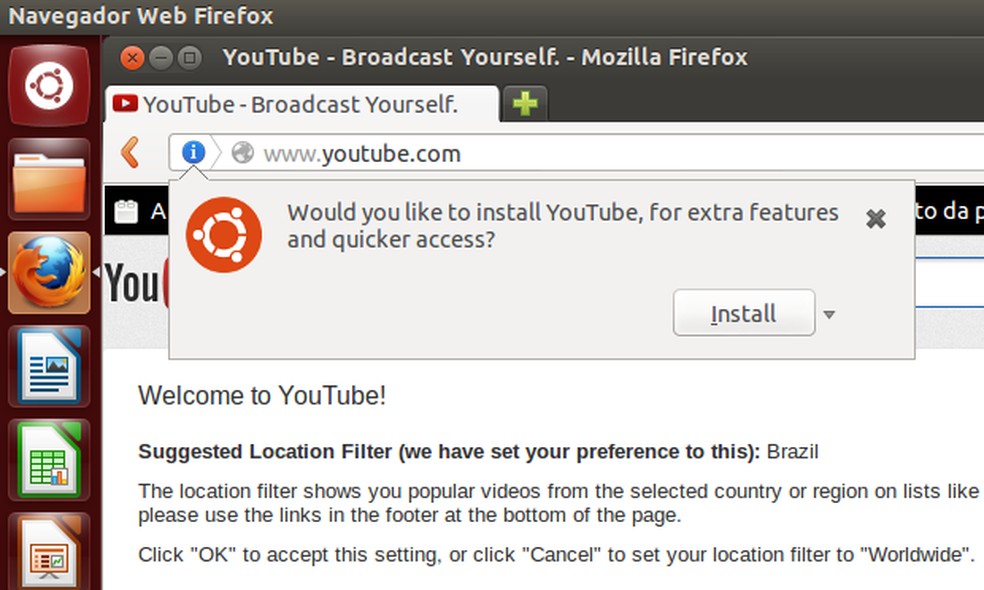Image resolution: width=984 pixels, height=590 pixels.
Task: Click the YouTube logo on the page
Action: coord(136,284)
